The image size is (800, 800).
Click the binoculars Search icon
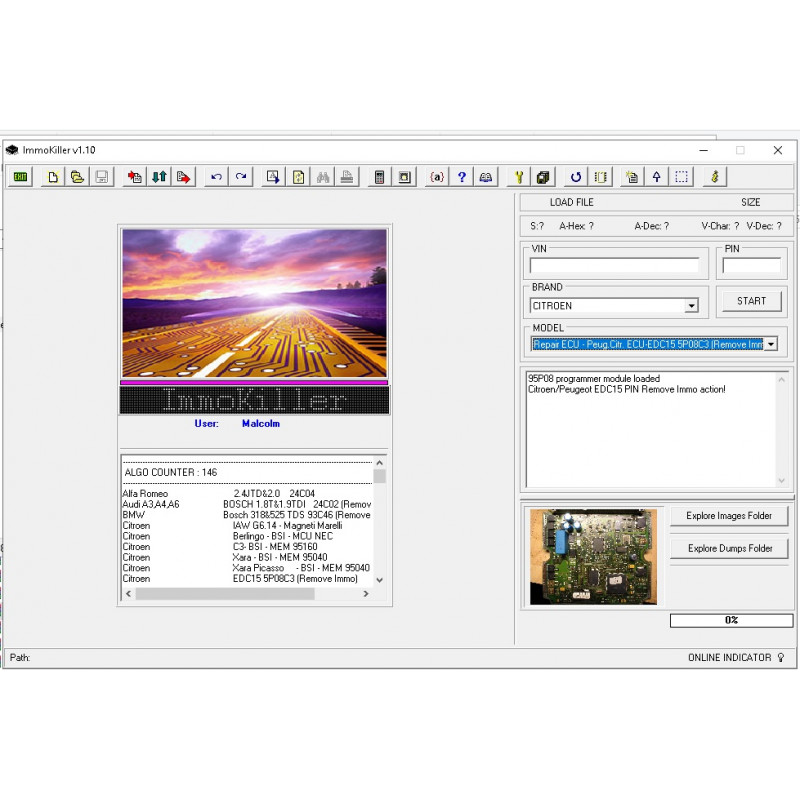(323, 177)
